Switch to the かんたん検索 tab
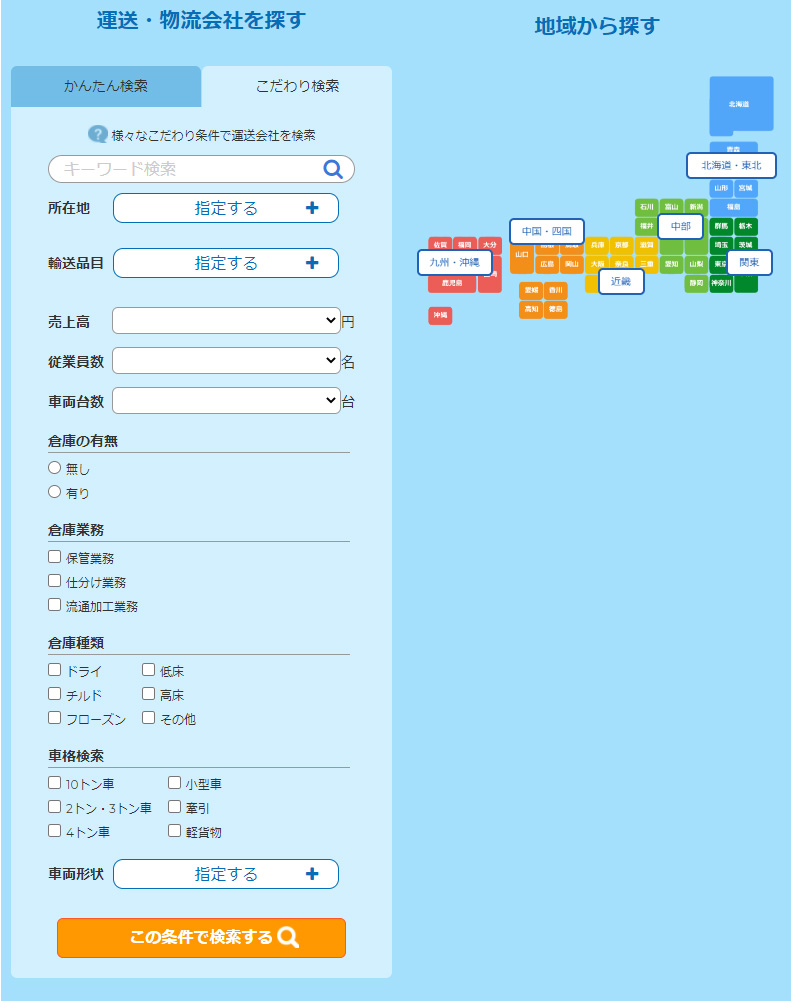Image resolution: width=791 pixels, height=1001 pixels. (106, 86)
